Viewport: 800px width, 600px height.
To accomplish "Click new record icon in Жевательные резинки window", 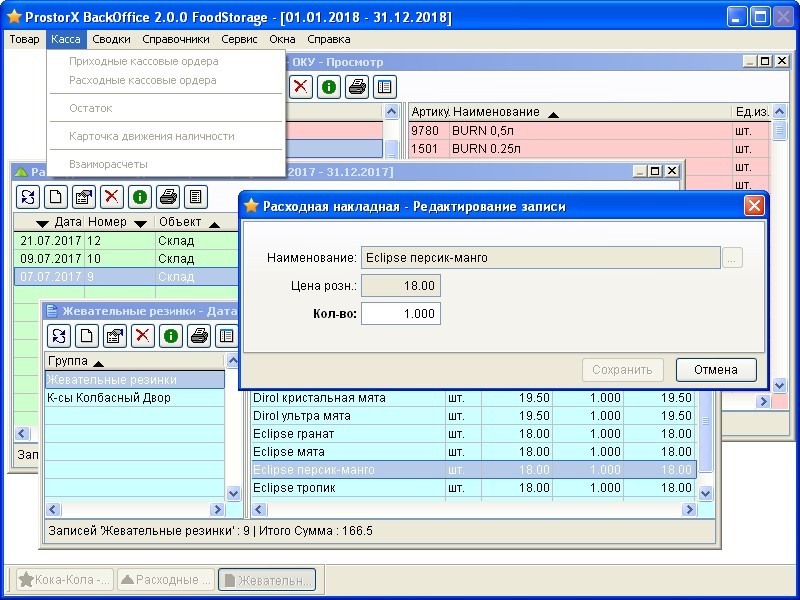I will click(x=87, y=336).
